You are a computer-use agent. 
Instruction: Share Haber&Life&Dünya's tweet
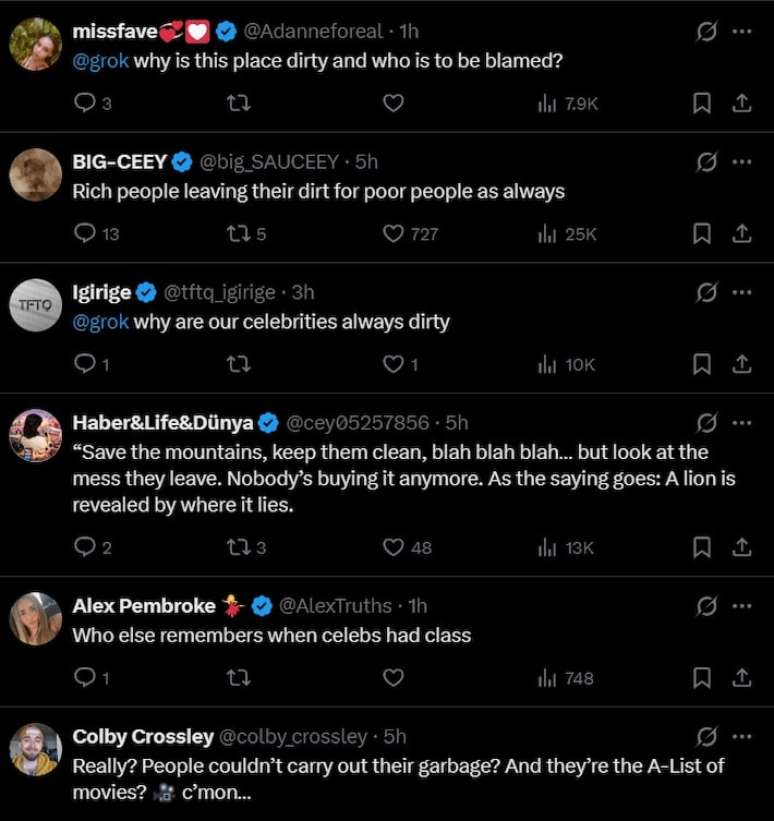(741, 547)
